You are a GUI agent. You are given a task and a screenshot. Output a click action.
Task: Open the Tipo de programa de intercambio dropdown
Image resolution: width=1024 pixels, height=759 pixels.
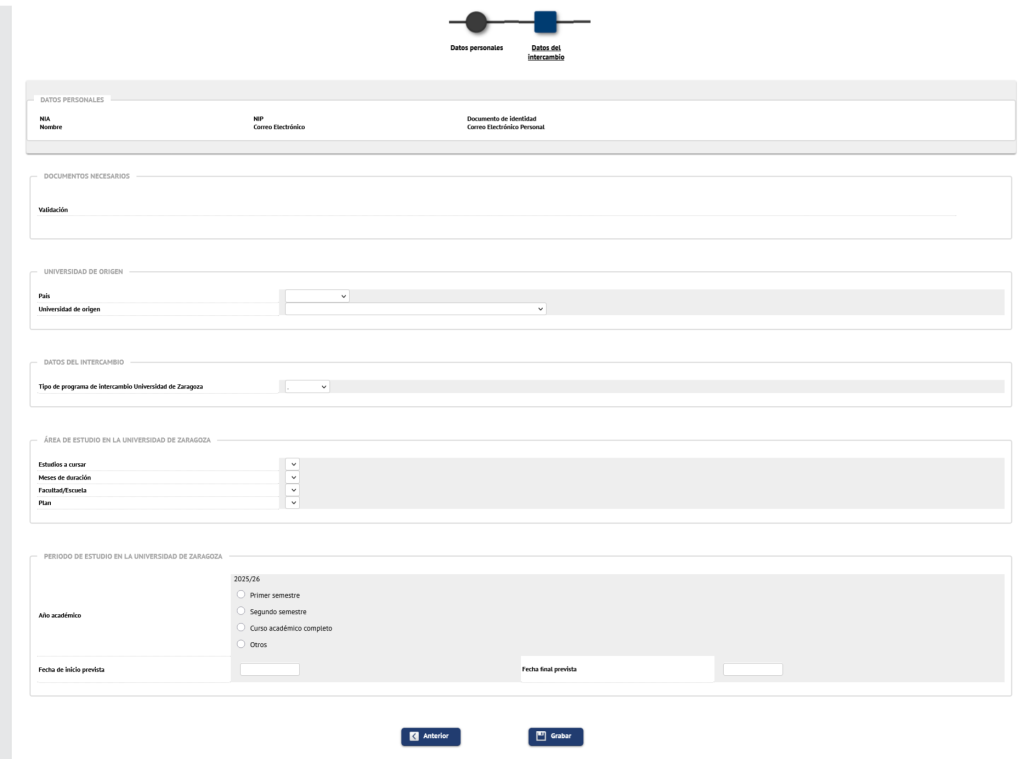click(307, 387)
